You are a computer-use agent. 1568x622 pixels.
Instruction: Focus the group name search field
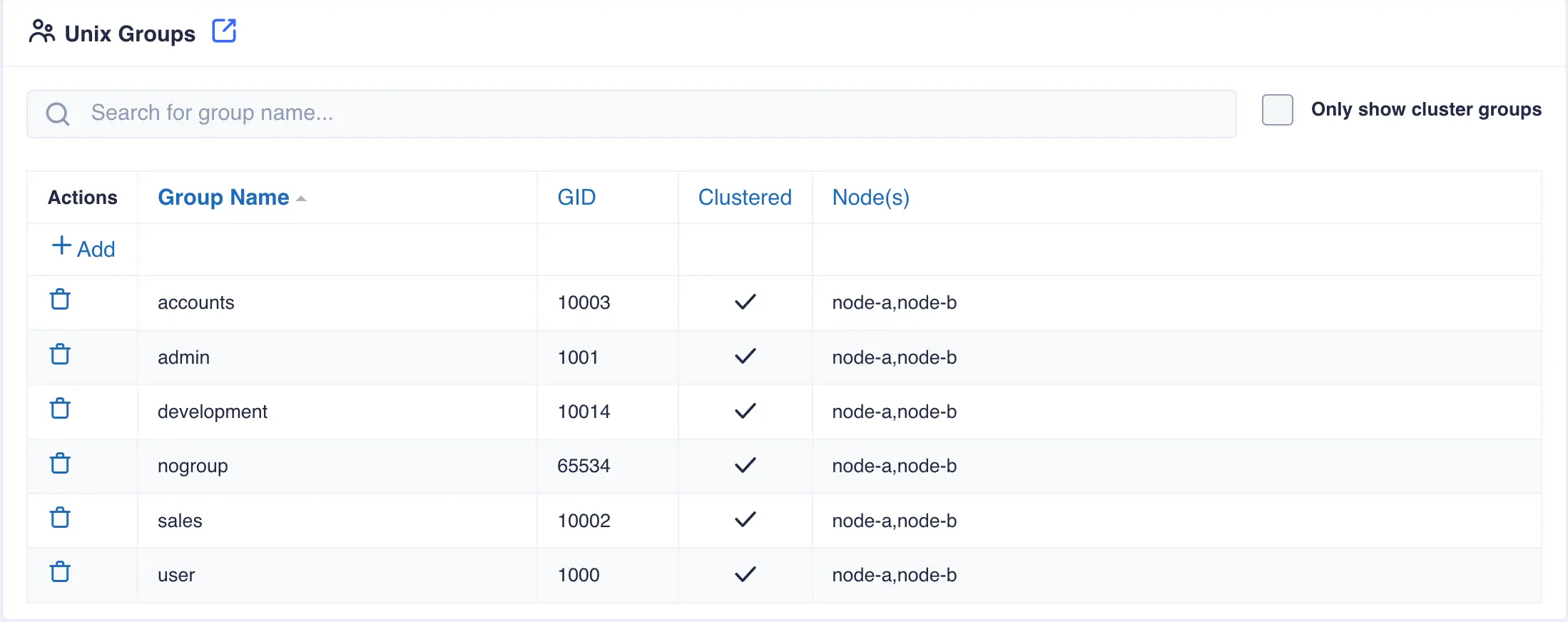(x=642, y=113)
